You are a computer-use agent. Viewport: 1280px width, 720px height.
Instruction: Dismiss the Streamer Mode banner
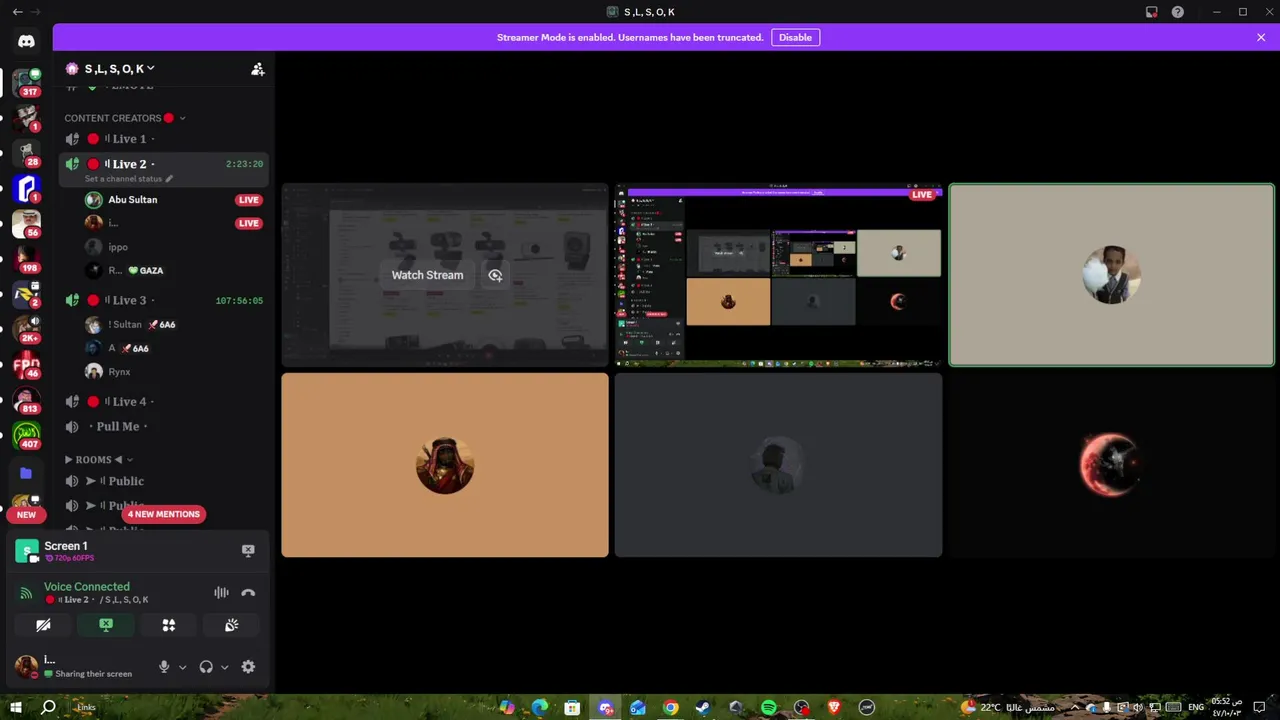click(x=1261, y=37)
